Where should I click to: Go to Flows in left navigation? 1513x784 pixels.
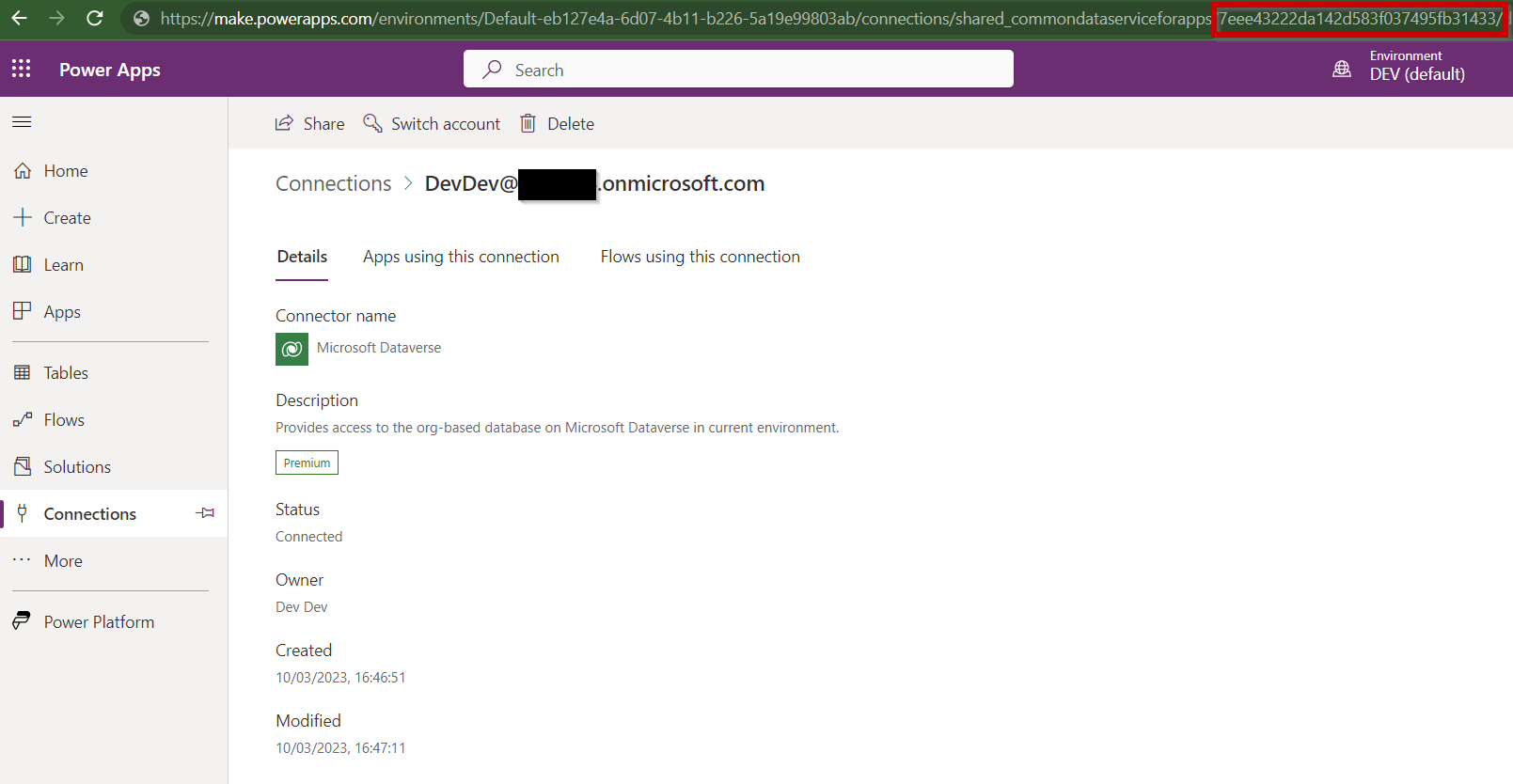point(114,419)
